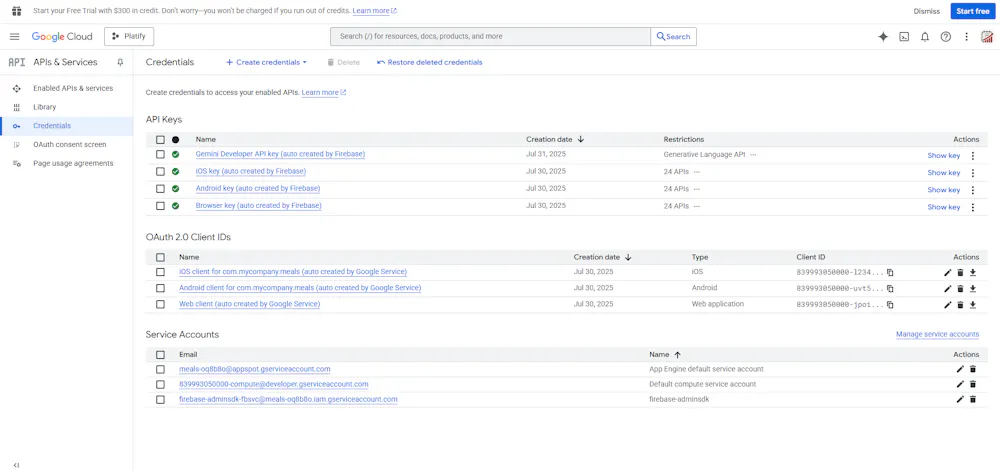Click Show key for Android key
Viewport: 1000px width, 471px height.
coord(943,190)
